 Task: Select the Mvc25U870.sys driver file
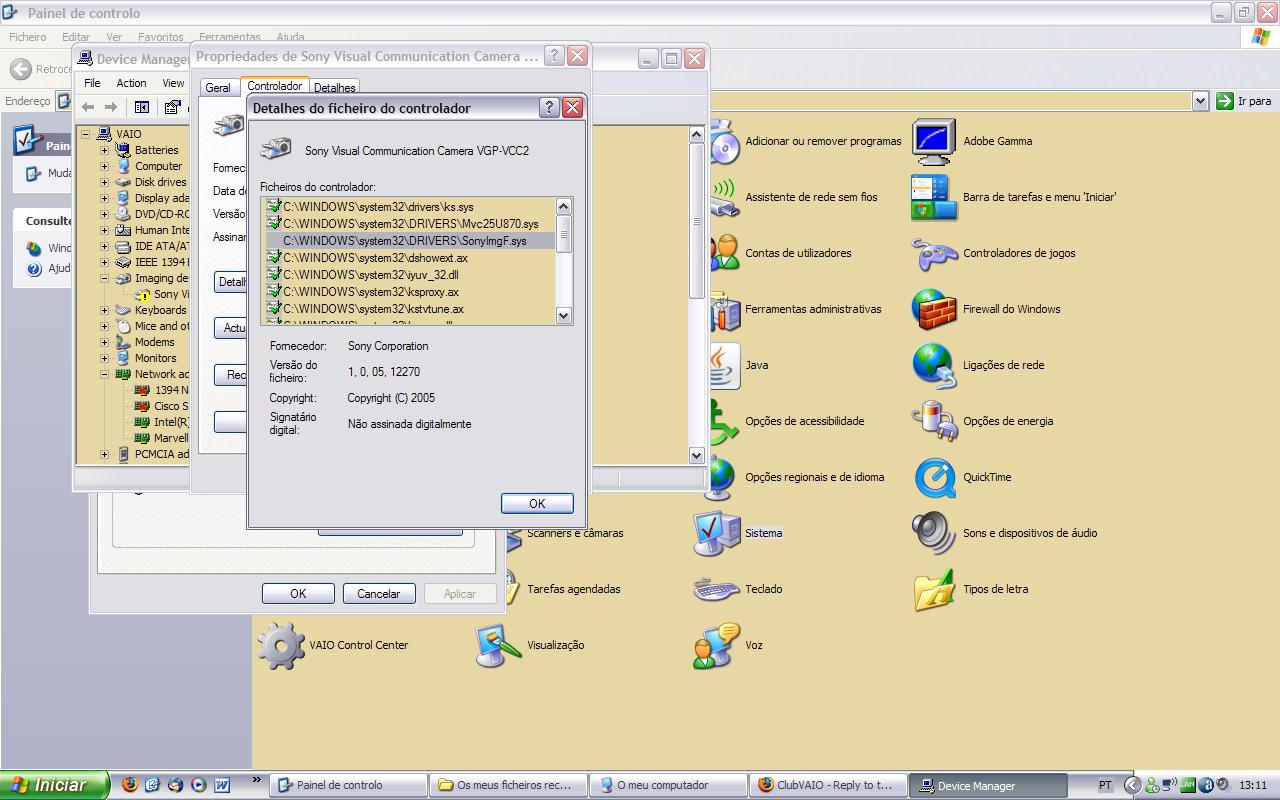[x=410, y=224]
